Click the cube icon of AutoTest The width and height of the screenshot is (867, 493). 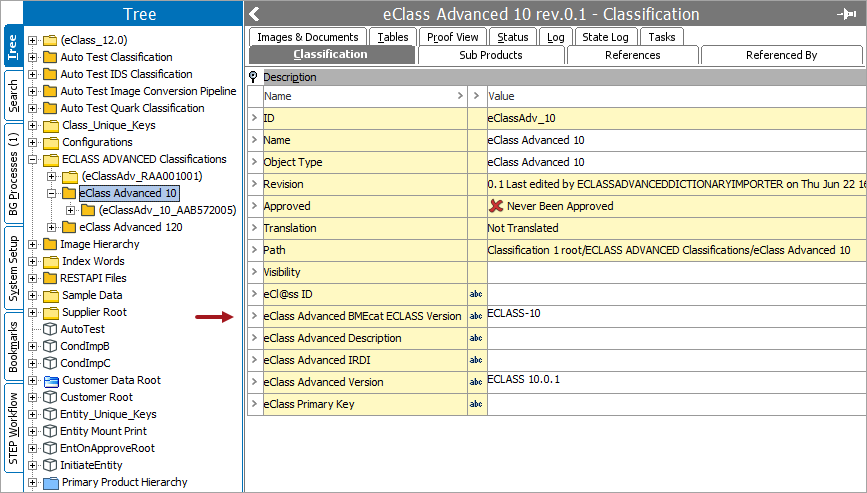50,329
